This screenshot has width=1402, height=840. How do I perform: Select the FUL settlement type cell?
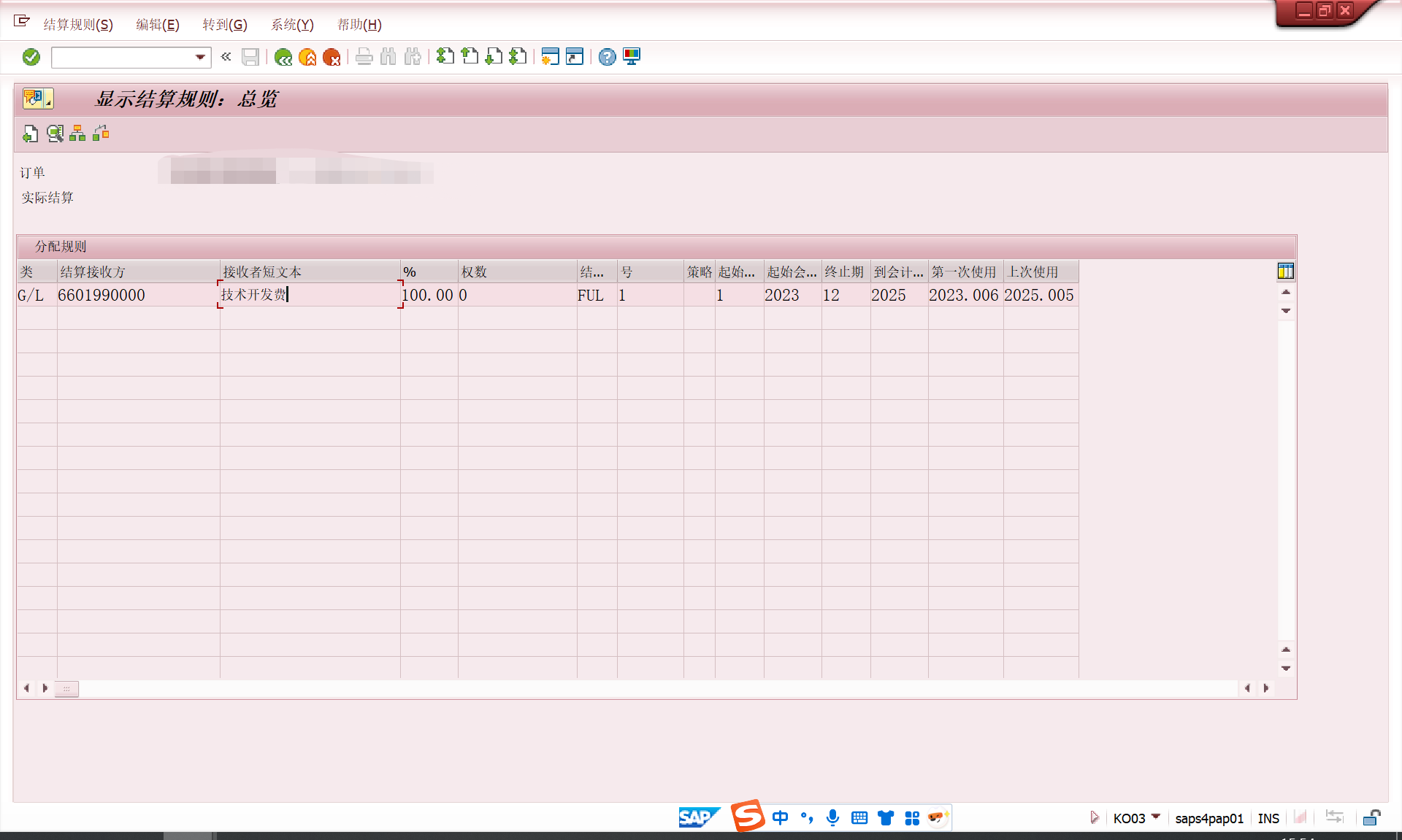click(x=597, y=295)
